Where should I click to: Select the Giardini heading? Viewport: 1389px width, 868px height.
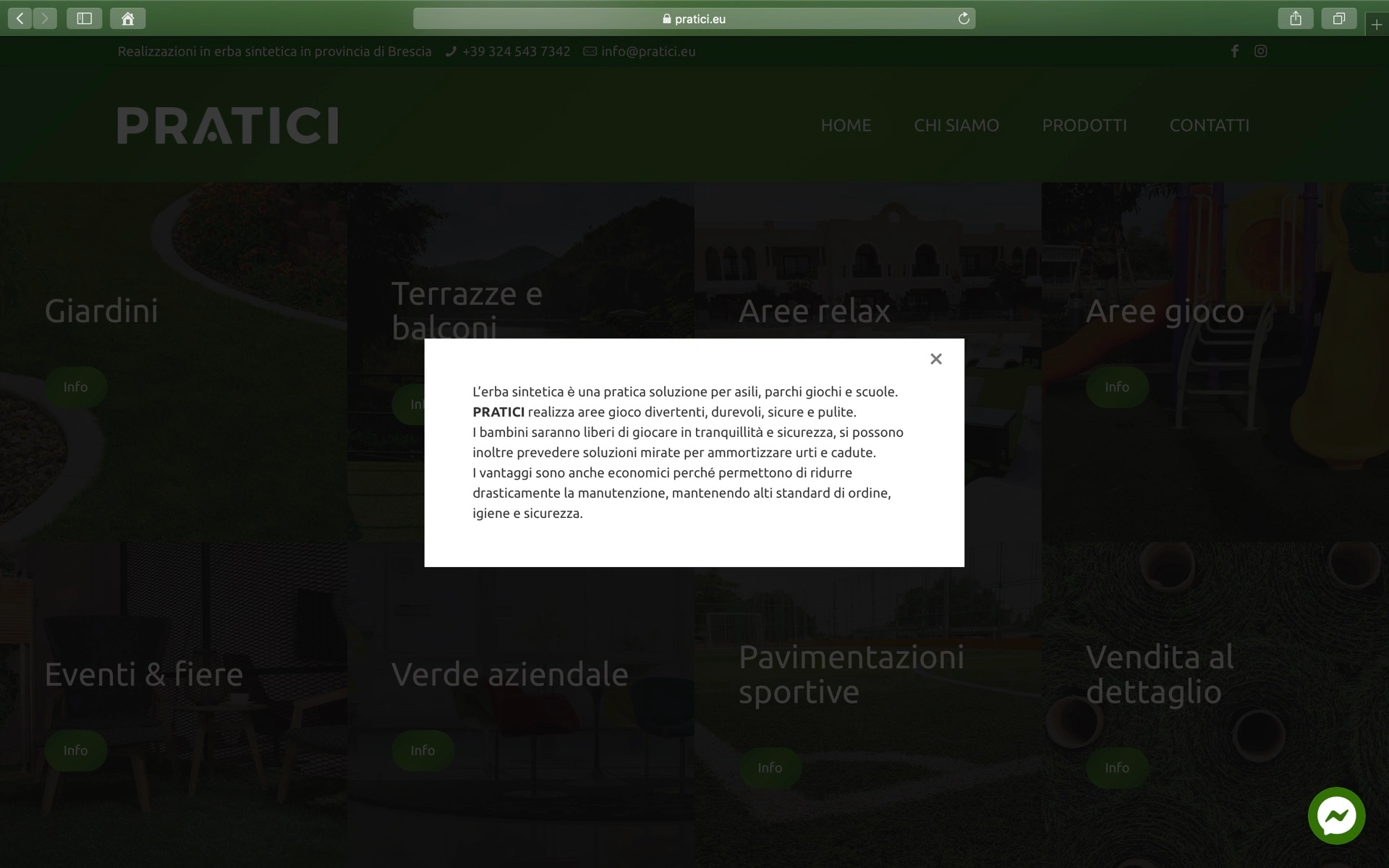click(x=101, y=311)
